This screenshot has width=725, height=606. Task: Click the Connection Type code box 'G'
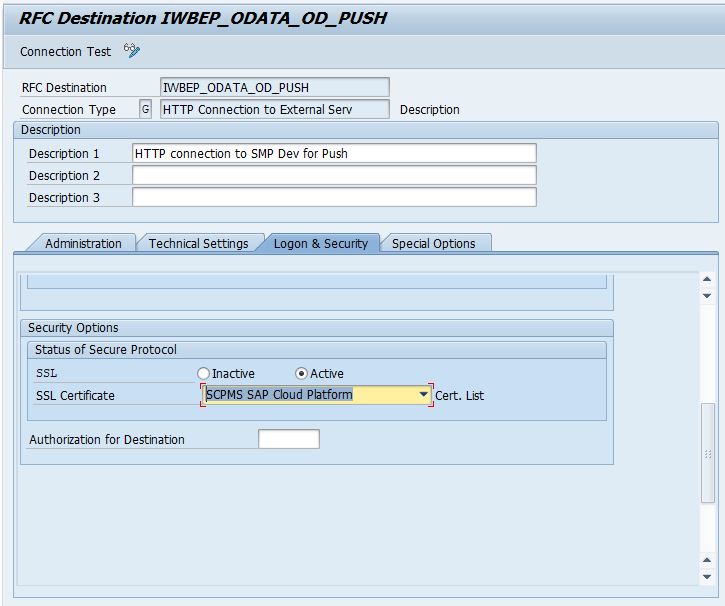point(146,109)
